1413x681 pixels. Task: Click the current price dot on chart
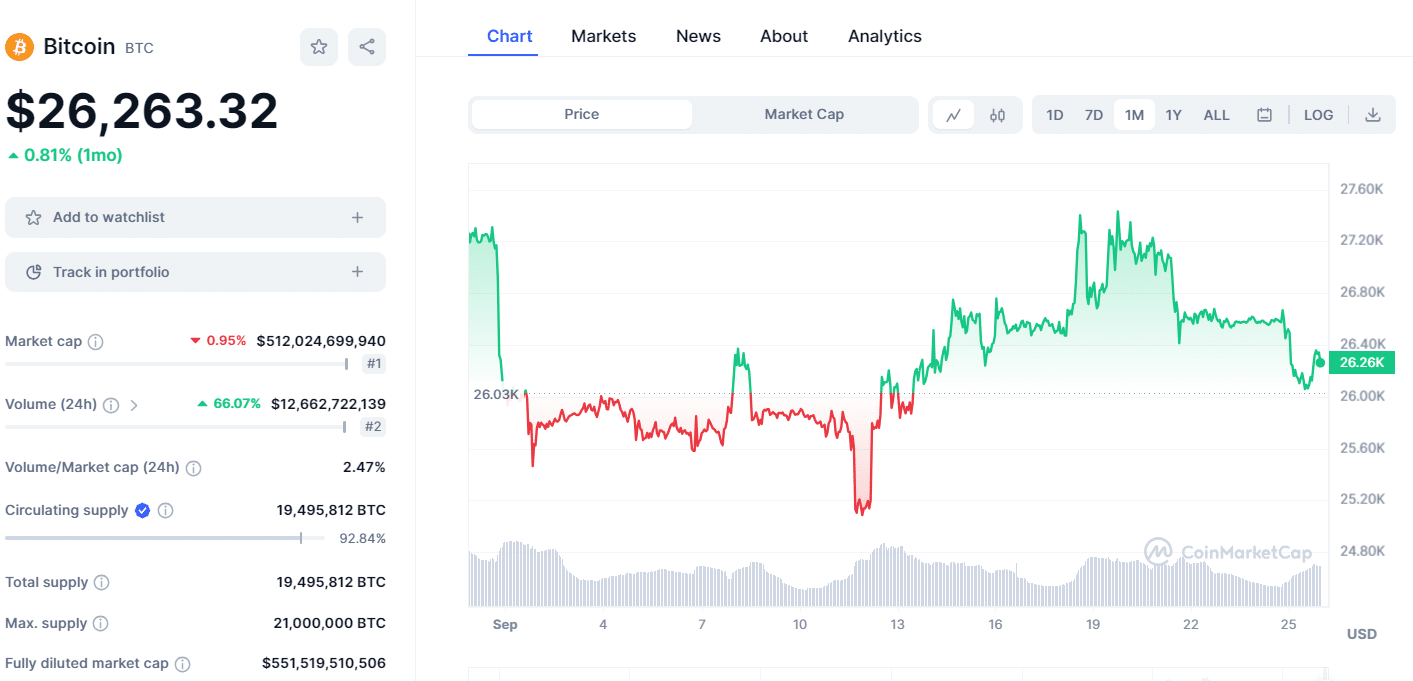click(1320, 362)
